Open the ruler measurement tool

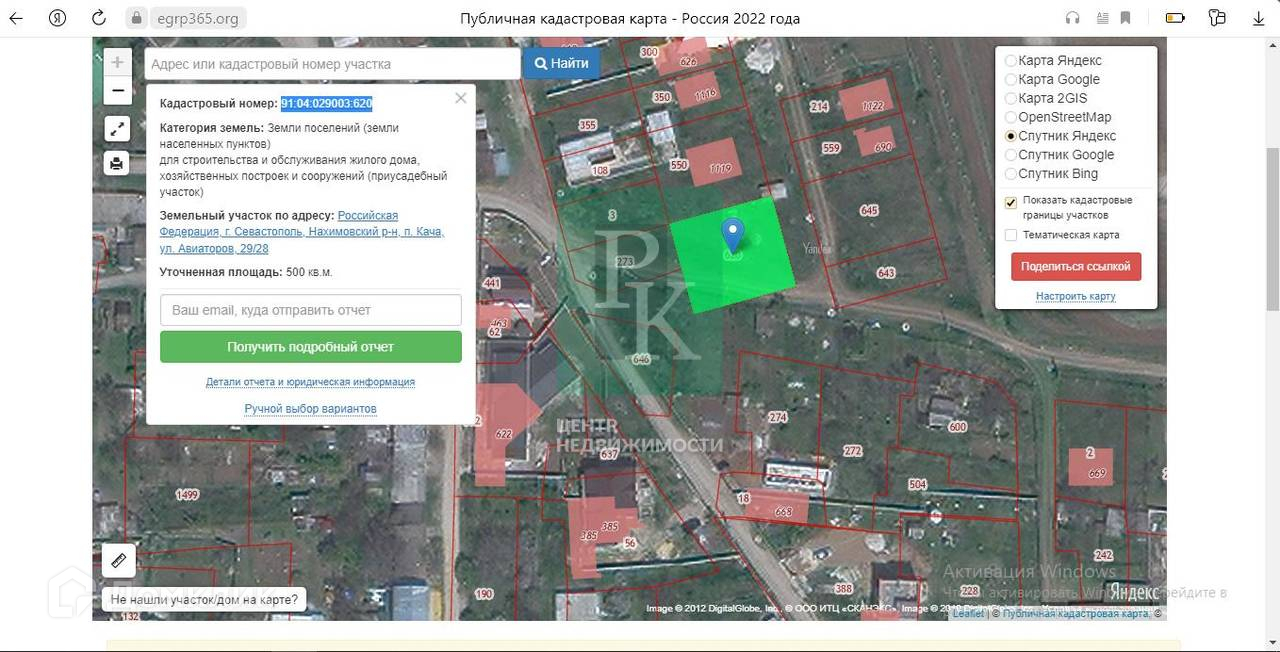[x=118, y=560]
